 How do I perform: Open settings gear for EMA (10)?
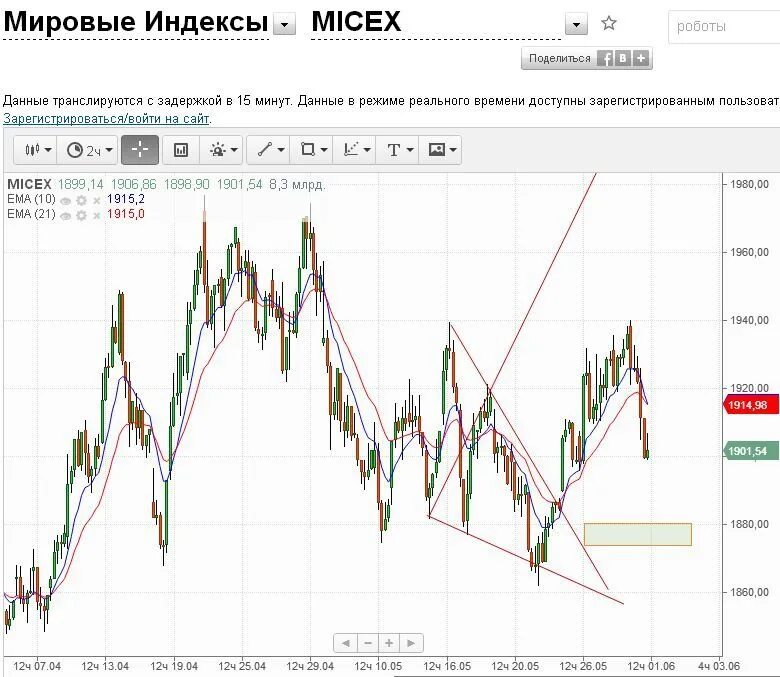(x=81, y=200)
